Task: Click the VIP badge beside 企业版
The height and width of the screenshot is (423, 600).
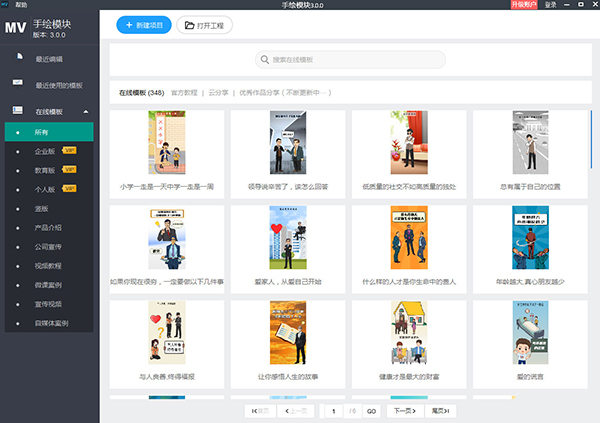Action: point(70,151)
